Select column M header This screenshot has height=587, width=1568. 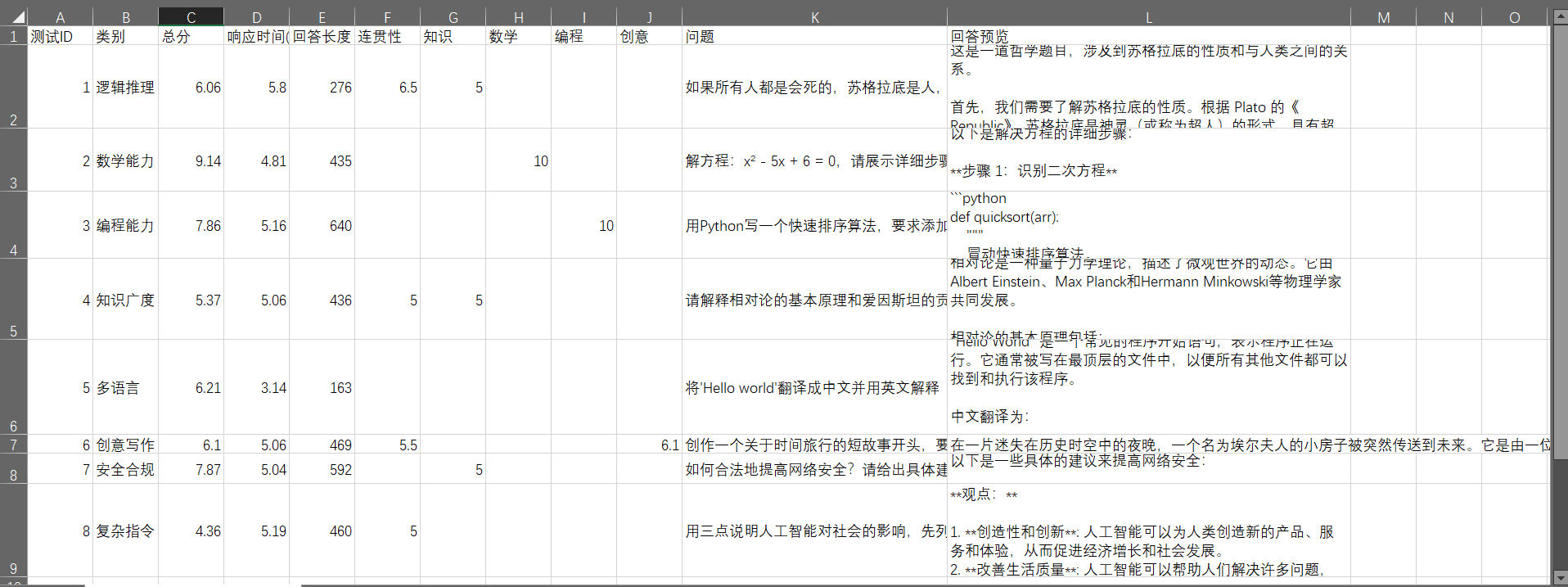click(x=1383, y=17)
